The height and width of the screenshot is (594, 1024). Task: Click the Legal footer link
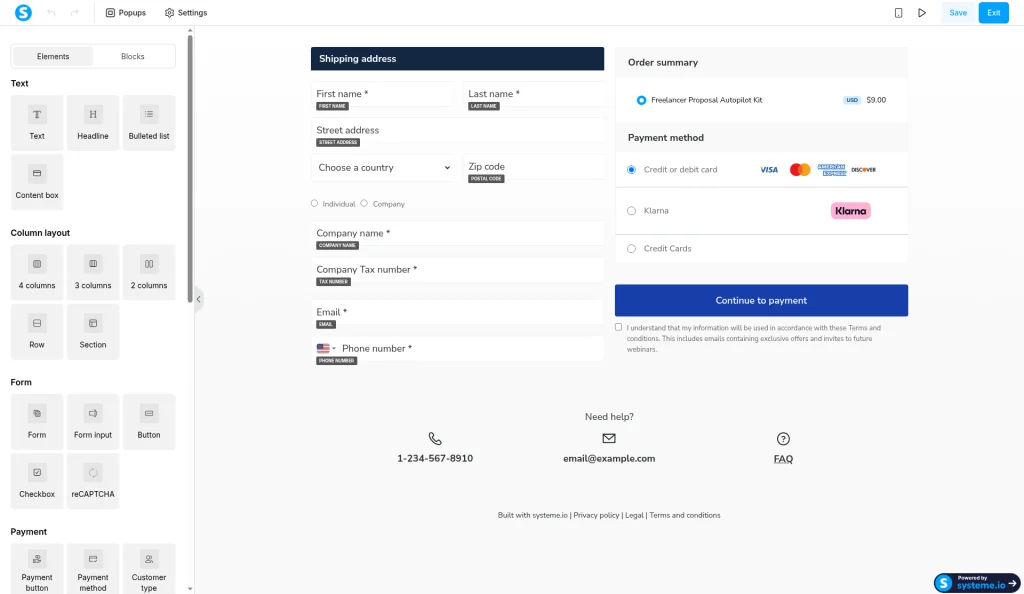pos(634,515)
